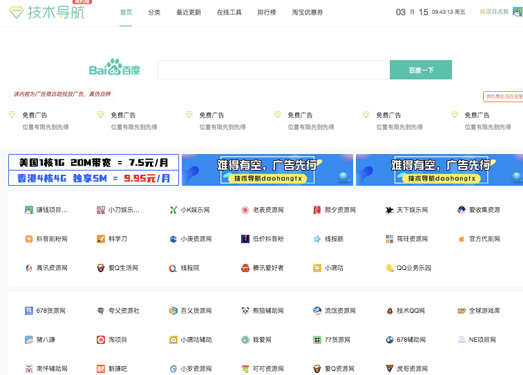
Task: Click the 小庚资源网 blue icon
Action: coord(173,239)
